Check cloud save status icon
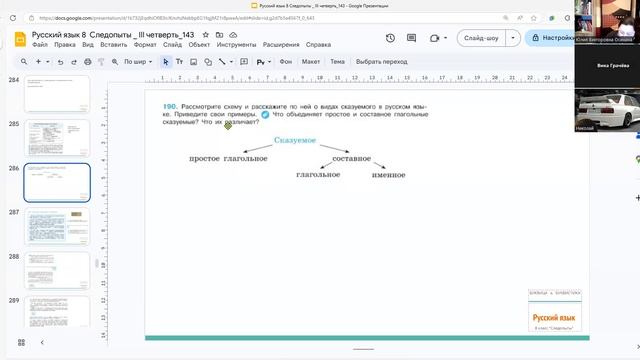 coord(233,35)
